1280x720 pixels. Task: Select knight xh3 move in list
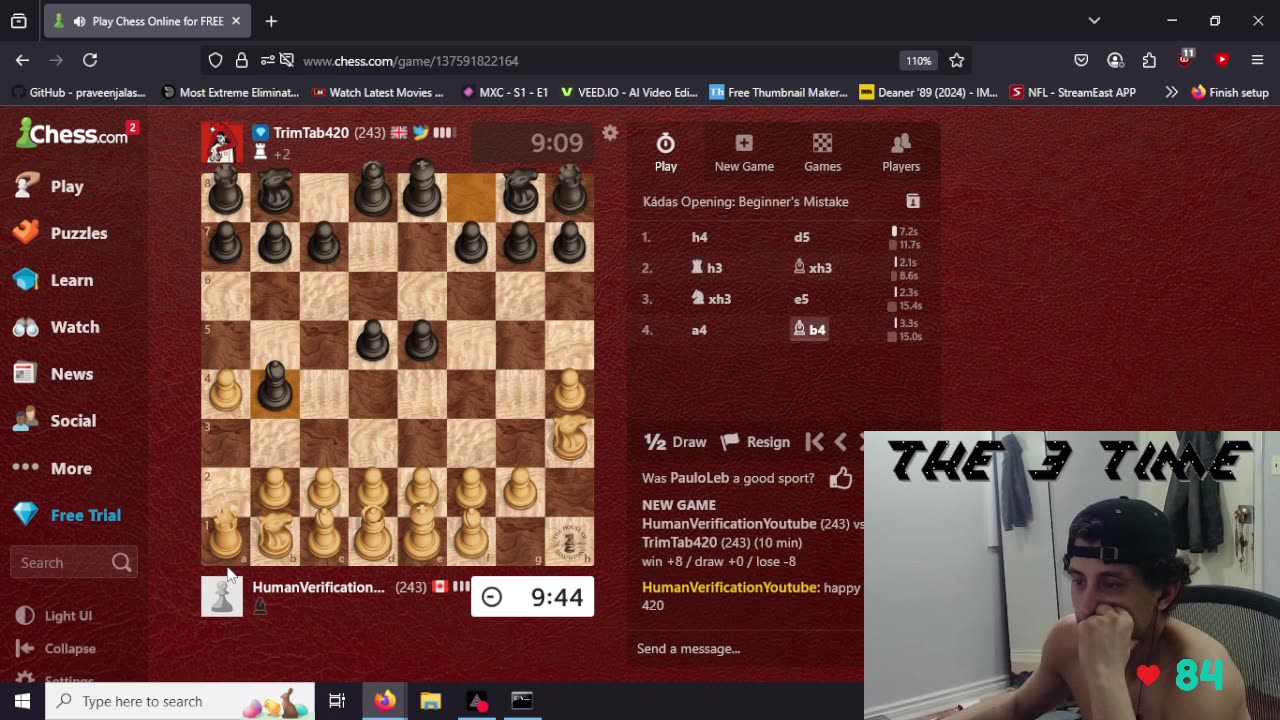[710, 299]
